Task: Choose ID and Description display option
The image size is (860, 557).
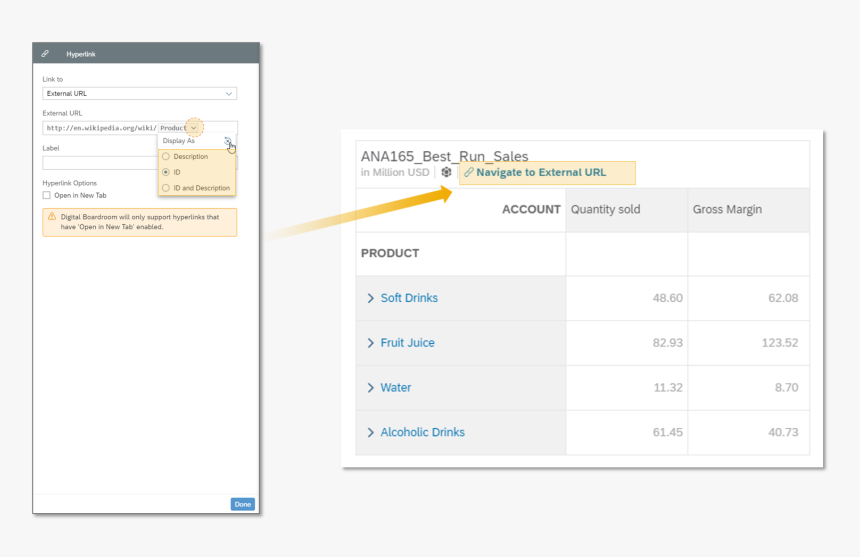Action: [x=166, y=188]
